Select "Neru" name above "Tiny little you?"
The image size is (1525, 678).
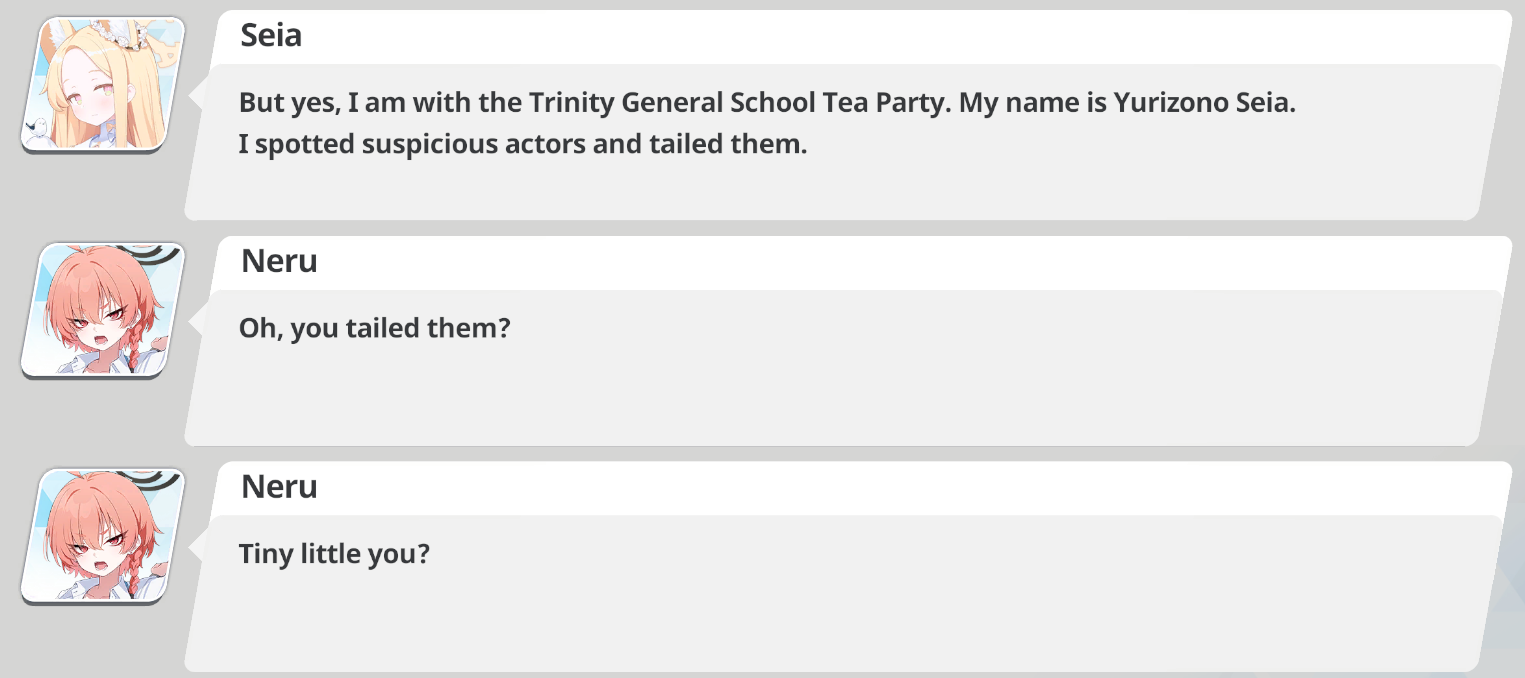pos(279,487)
